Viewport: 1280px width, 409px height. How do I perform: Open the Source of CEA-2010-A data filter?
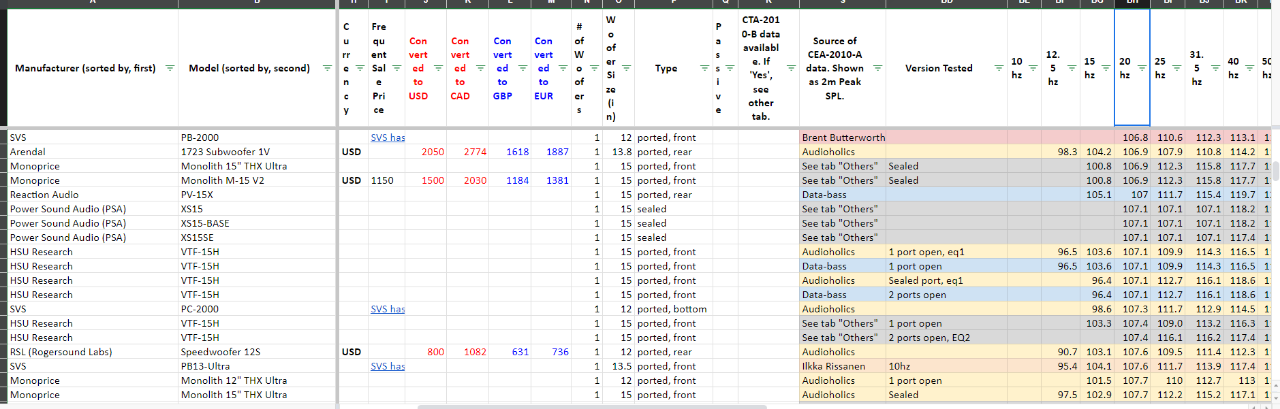click(x=878, y=68)
